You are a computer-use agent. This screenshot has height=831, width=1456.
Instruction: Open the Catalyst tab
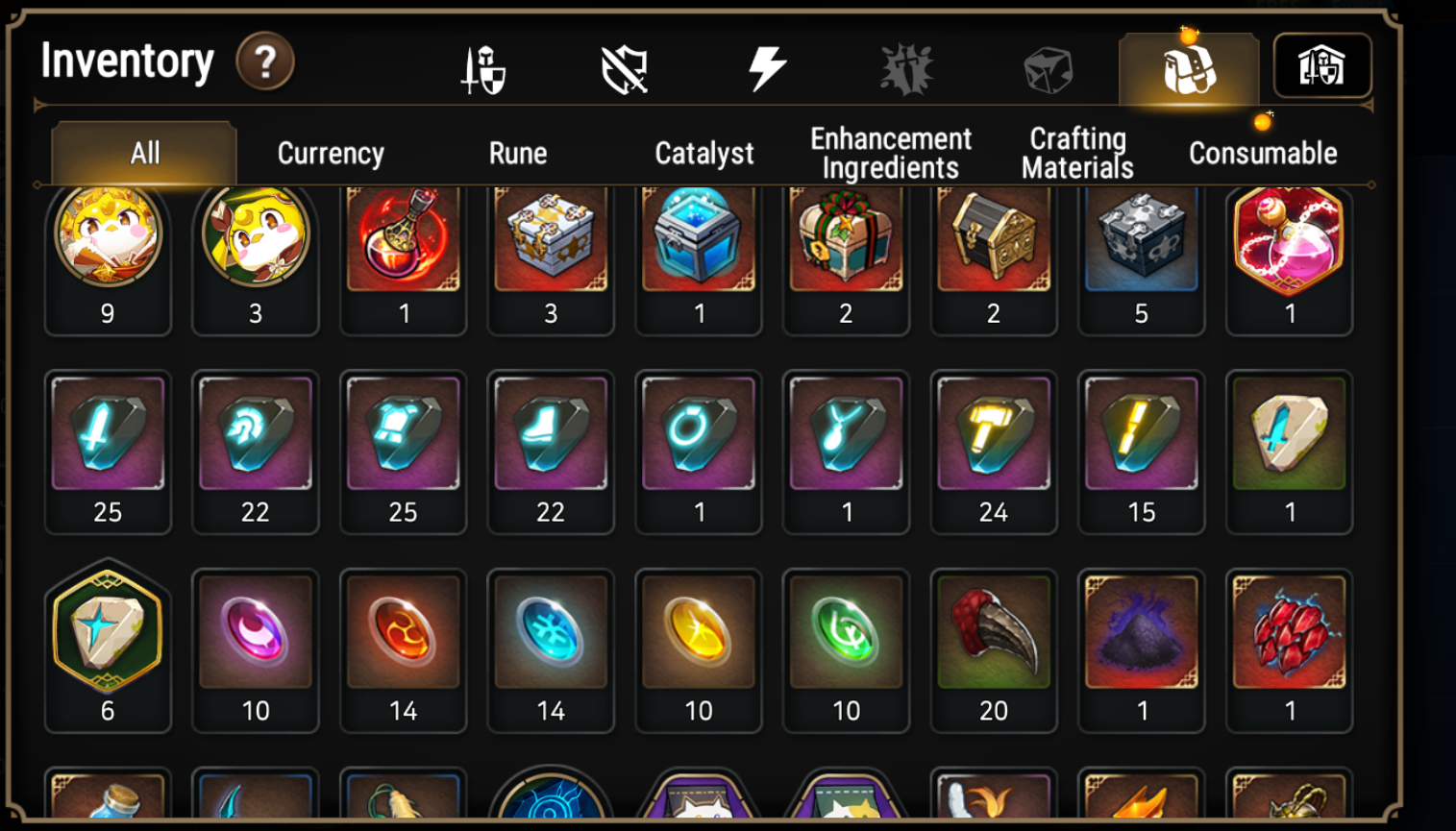click(x=704, y=154)
